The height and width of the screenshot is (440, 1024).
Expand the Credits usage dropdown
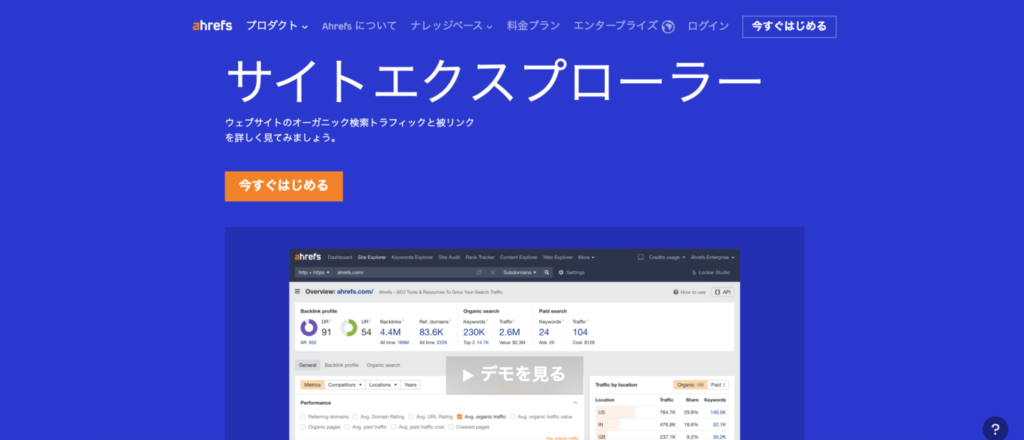pyautogui.click(x=667, y=257)
